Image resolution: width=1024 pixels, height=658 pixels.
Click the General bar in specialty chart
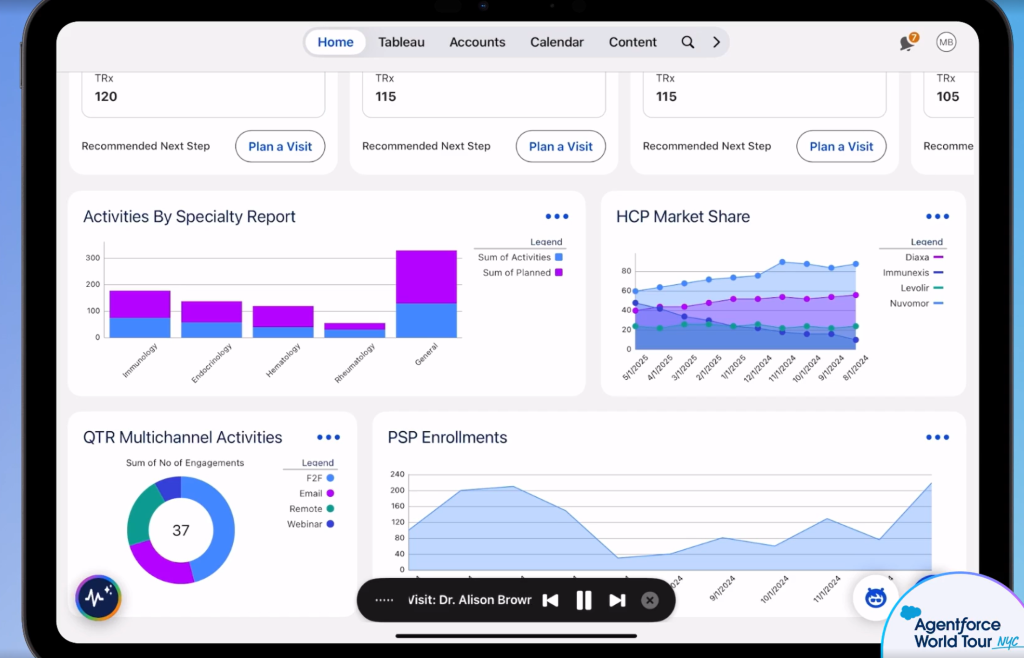(426, 294)
